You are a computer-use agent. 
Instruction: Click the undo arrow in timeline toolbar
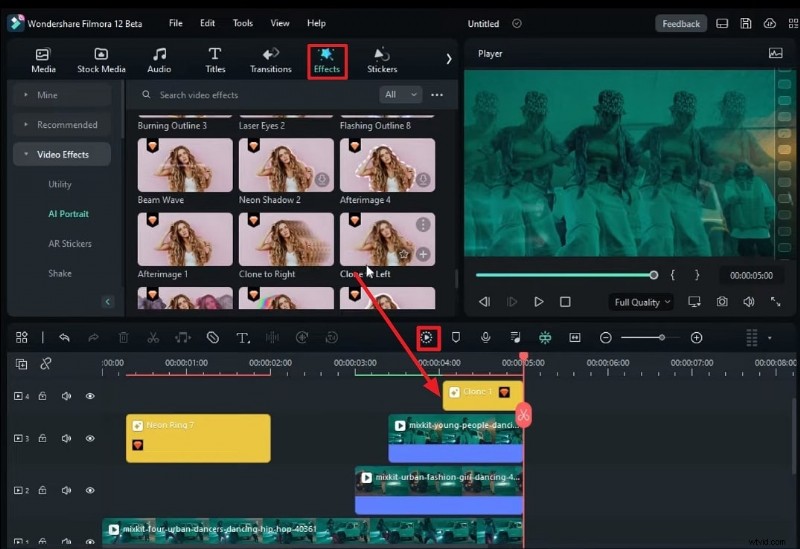[x=65, y=338]
